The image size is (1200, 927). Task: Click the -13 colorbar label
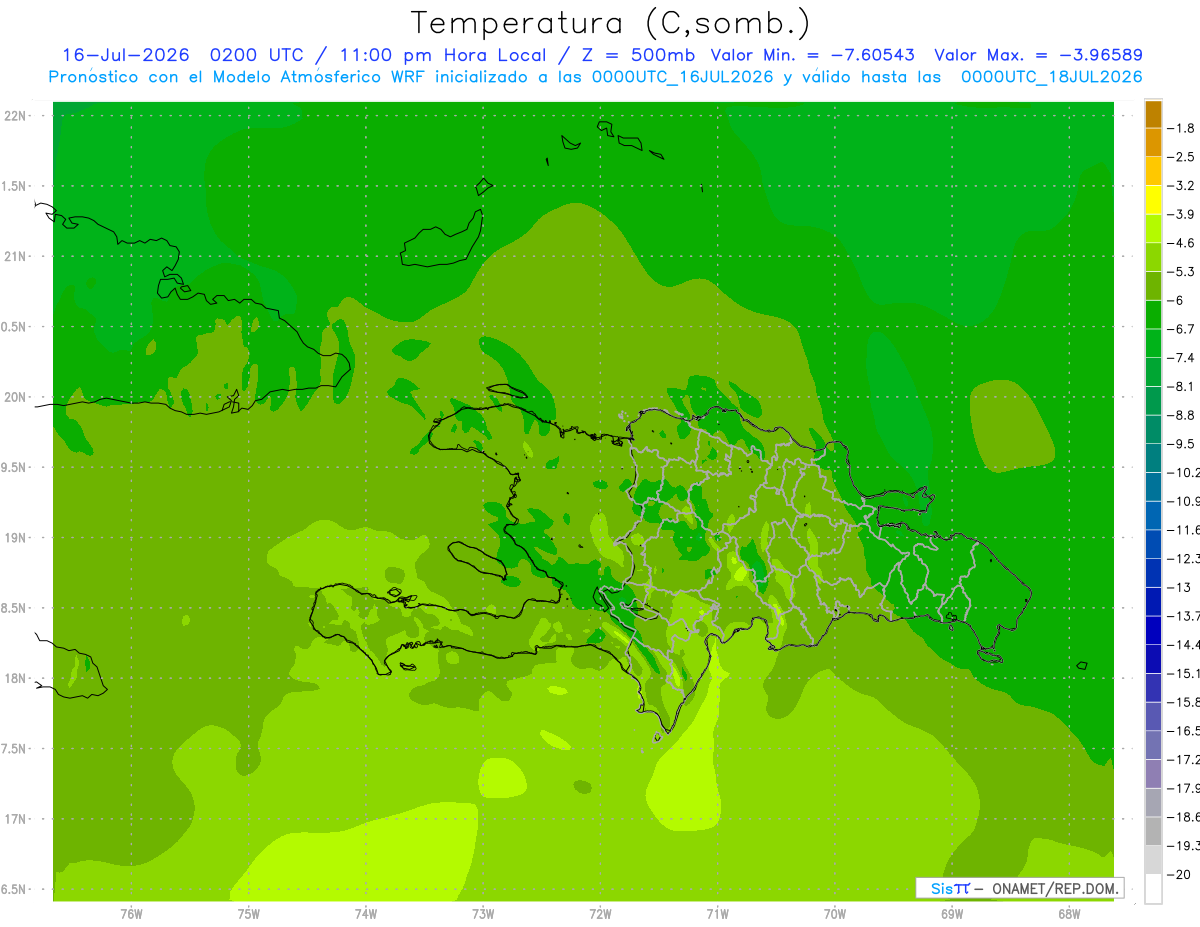coord(1179,587)
